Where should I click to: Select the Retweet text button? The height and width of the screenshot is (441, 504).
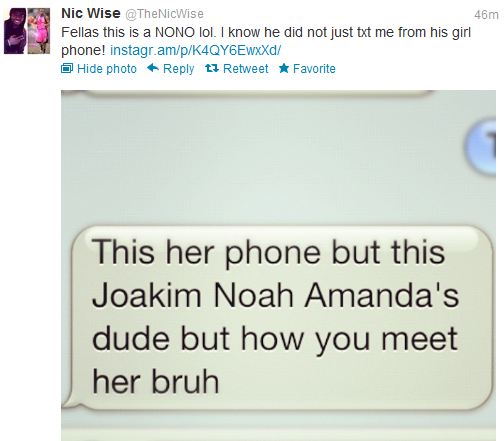246,69
